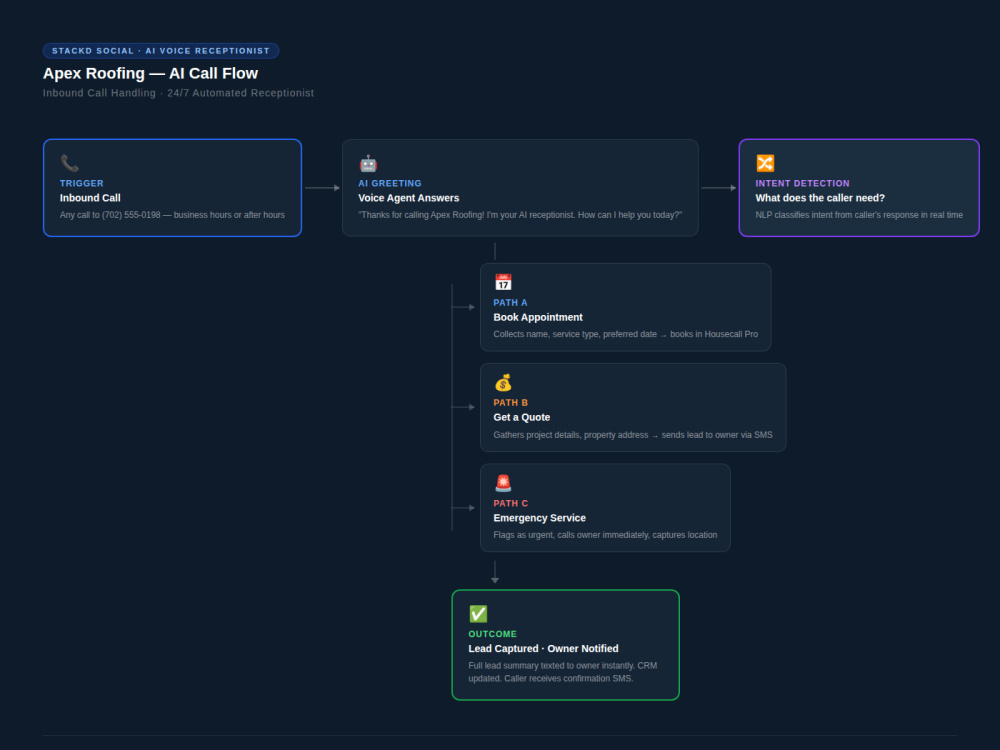The image size is (1000, 750).
Task: Click the "PATH C" label
Action: point(510,503)
